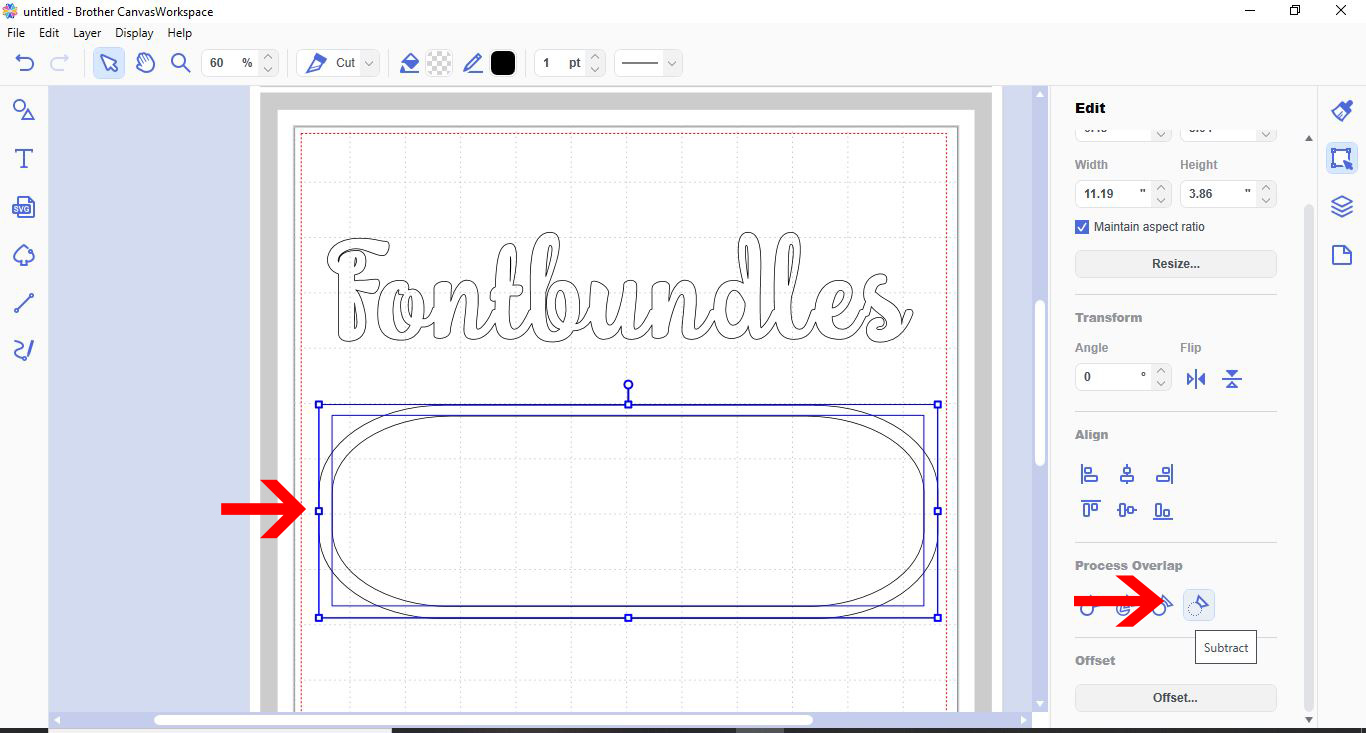This screenshot has height=733, width=1366.
Task: Activate the Select arrow tool
Action: tap(109, 63)
